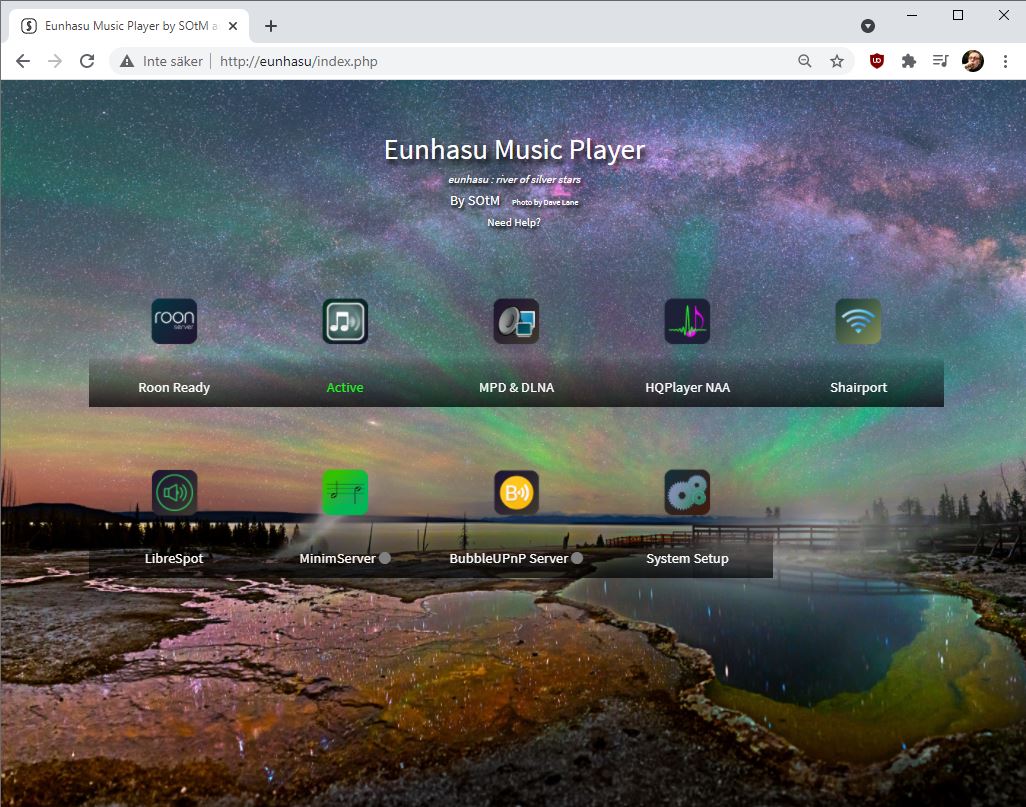This screenshot has height=807, width=1026.
Task: Click the BubbleUPnP Server label text
Action: pyautogui.click(x=508, y=558)
